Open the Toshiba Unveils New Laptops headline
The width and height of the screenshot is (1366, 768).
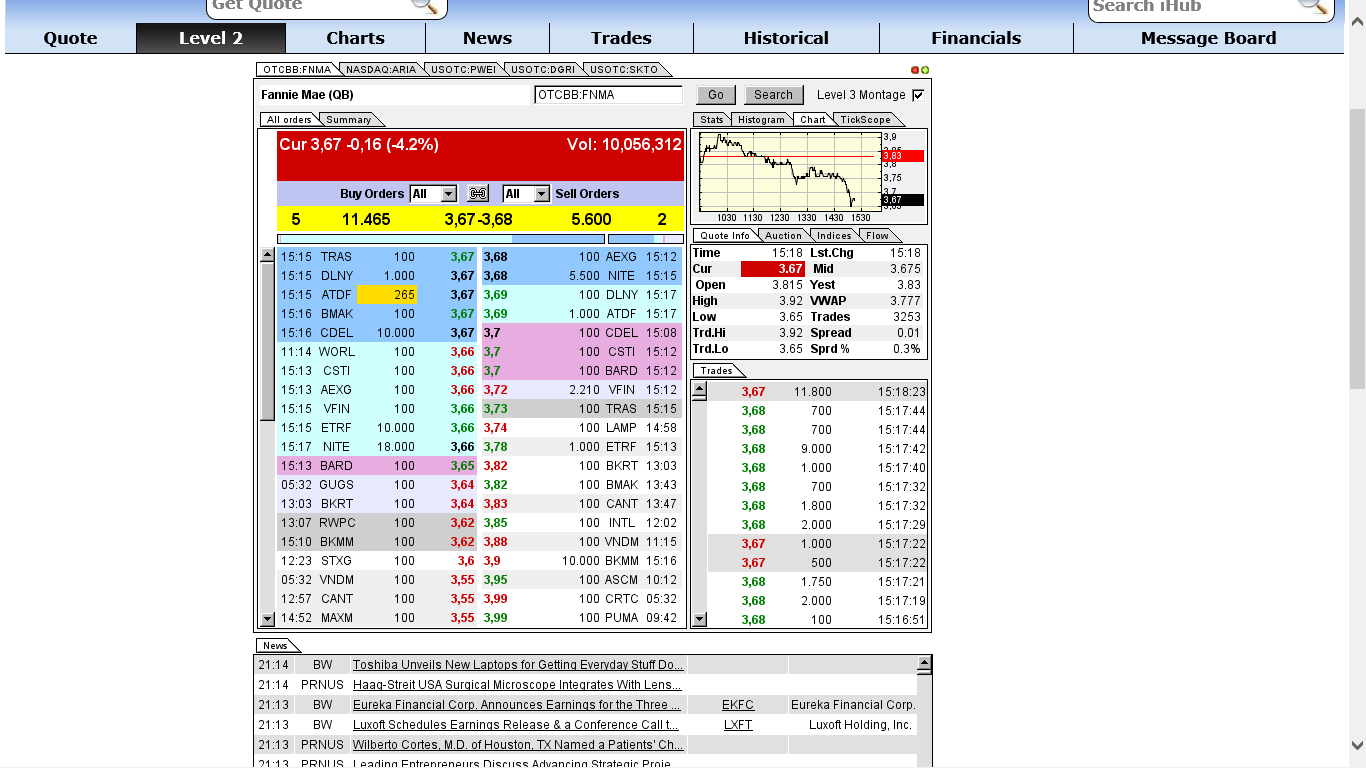click(518, 665)
